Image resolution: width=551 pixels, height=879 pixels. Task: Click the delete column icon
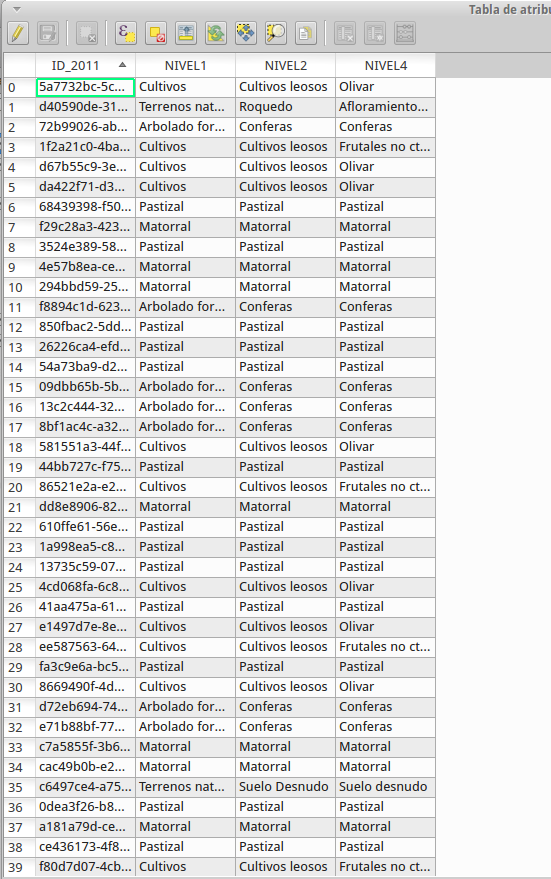pyautogui.click(x=345, y=33)
